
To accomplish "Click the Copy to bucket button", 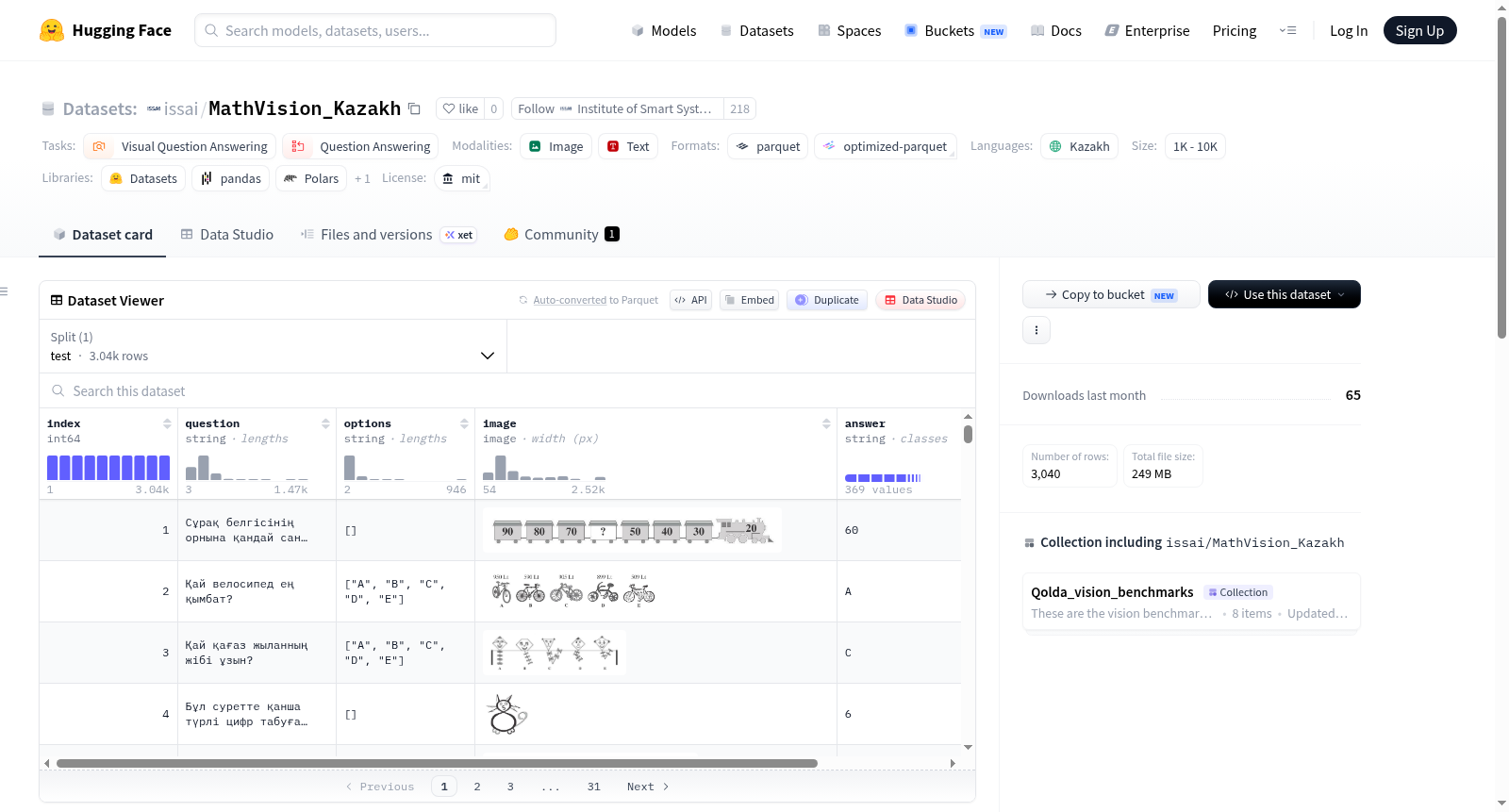I will pyautogui.click(x=1111, y=294).
